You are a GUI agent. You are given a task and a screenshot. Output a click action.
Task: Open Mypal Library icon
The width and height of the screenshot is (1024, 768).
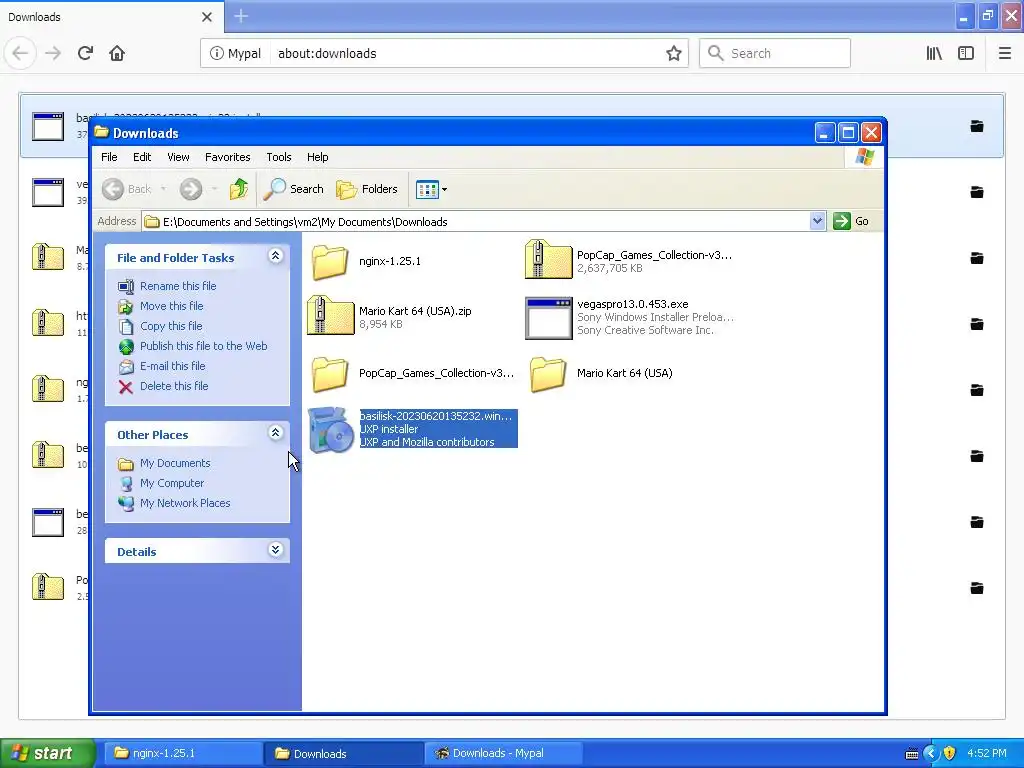click(935, 53)
